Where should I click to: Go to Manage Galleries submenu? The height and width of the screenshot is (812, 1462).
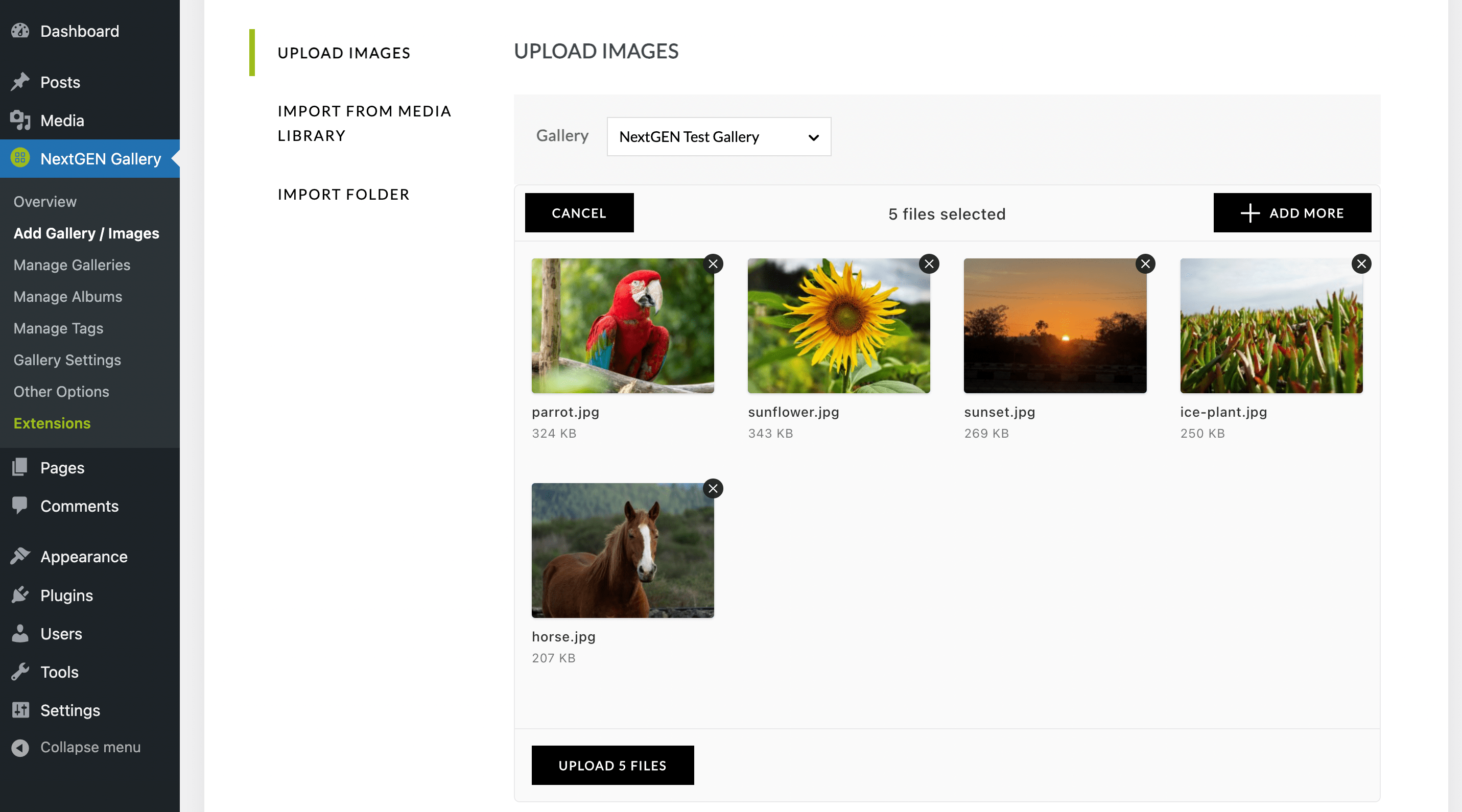pyautogui.click(x=72, y=265)
